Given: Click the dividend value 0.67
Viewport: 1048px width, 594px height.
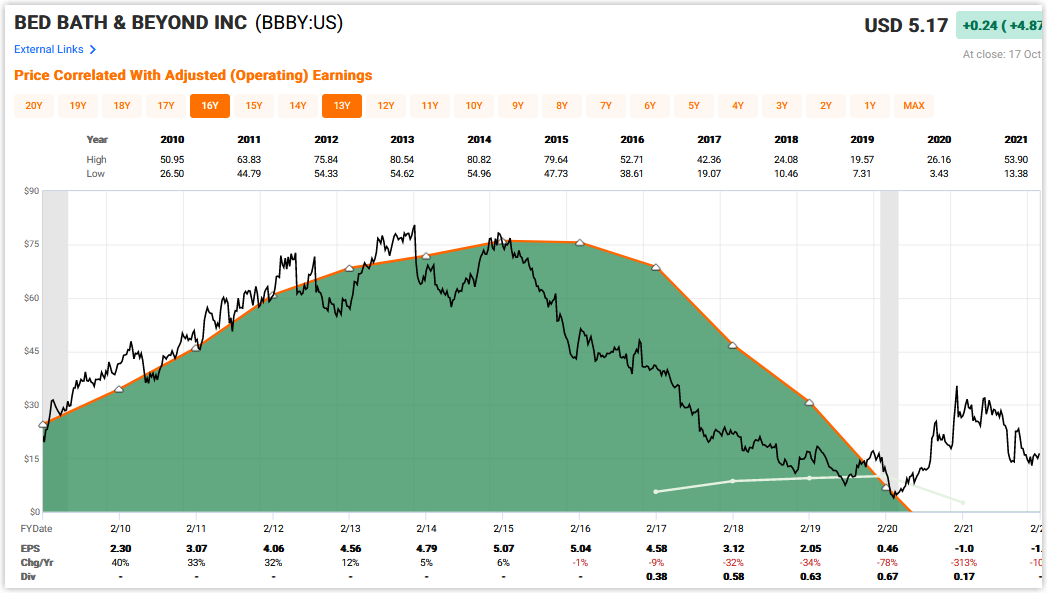Looking at the screenshot, I should (888, 577).
